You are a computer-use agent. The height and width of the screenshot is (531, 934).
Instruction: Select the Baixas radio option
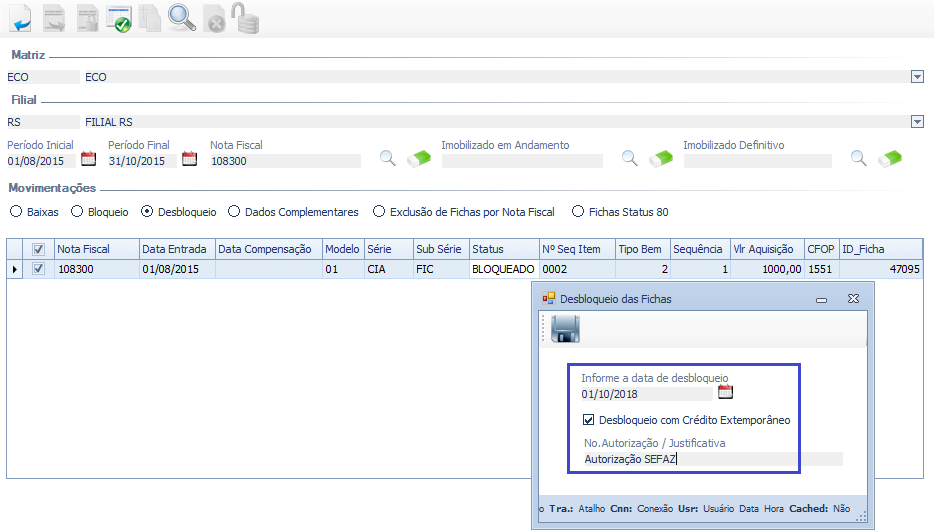(x=16, y=212)
